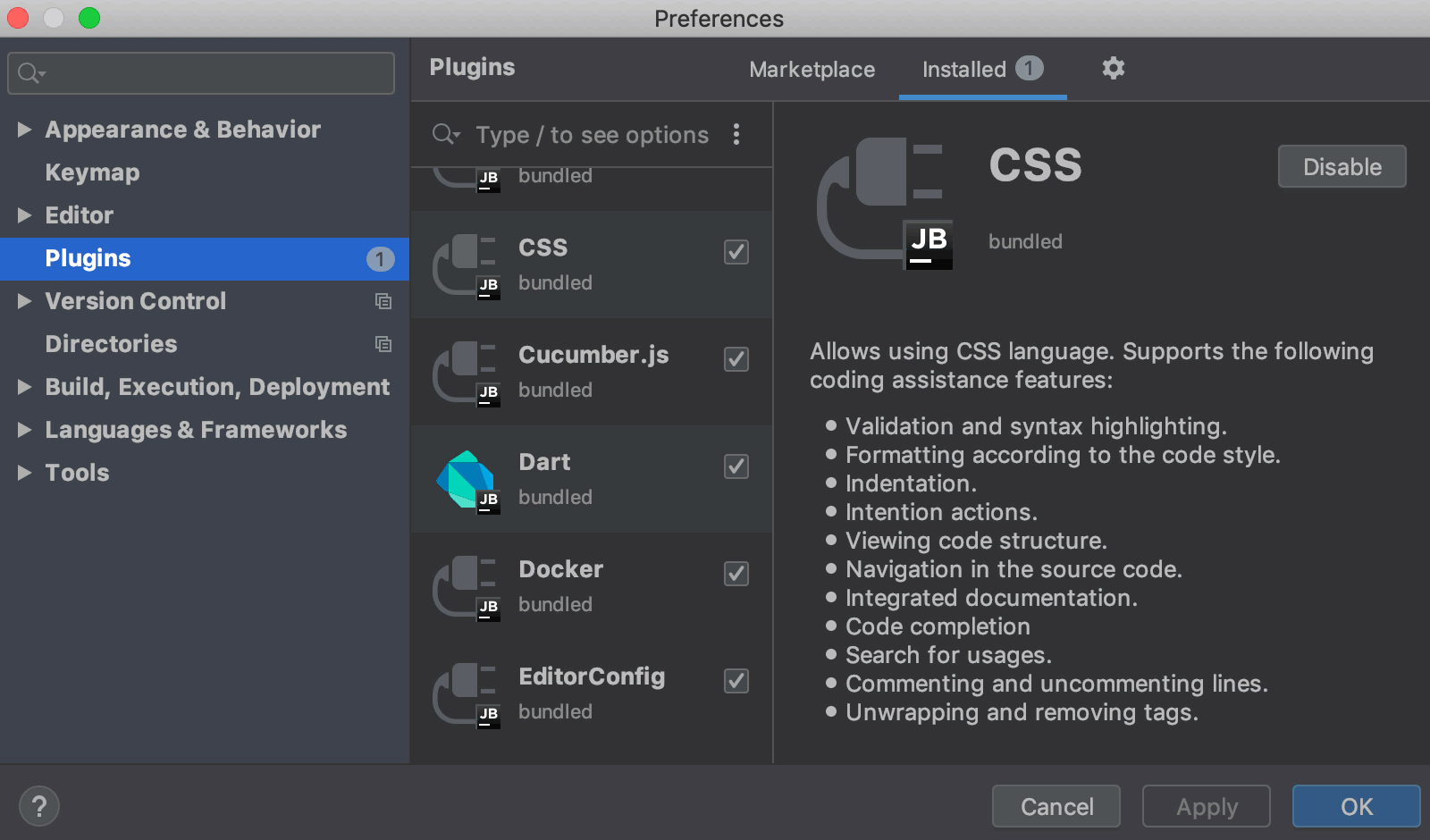Viewport: 1430px width, 840px height.
Task: Expand the Languages & Frameworks section
Action: [24, 430]
